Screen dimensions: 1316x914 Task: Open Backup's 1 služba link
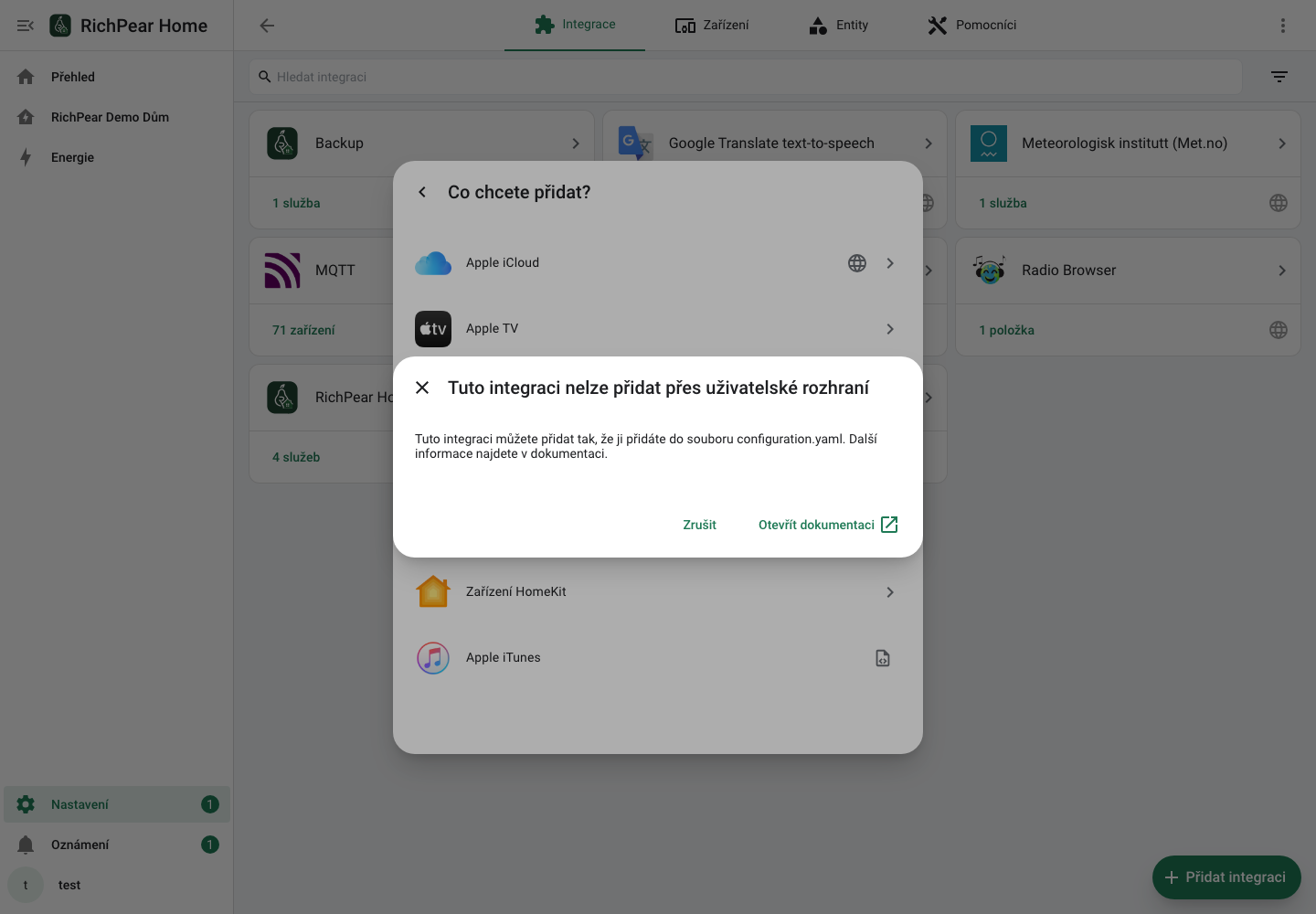click(296, 203)
